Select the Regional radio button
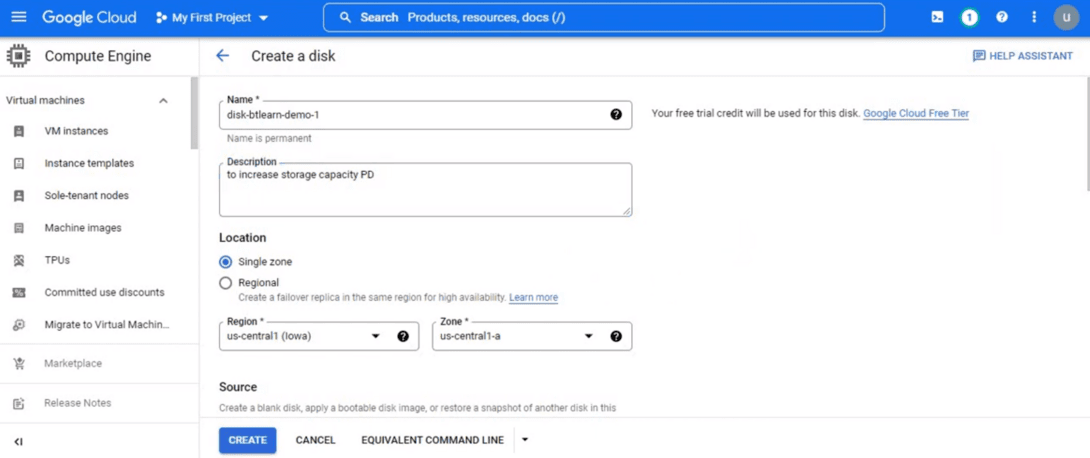The width and height of the screenshot is (1090, 458). [226, 283]
